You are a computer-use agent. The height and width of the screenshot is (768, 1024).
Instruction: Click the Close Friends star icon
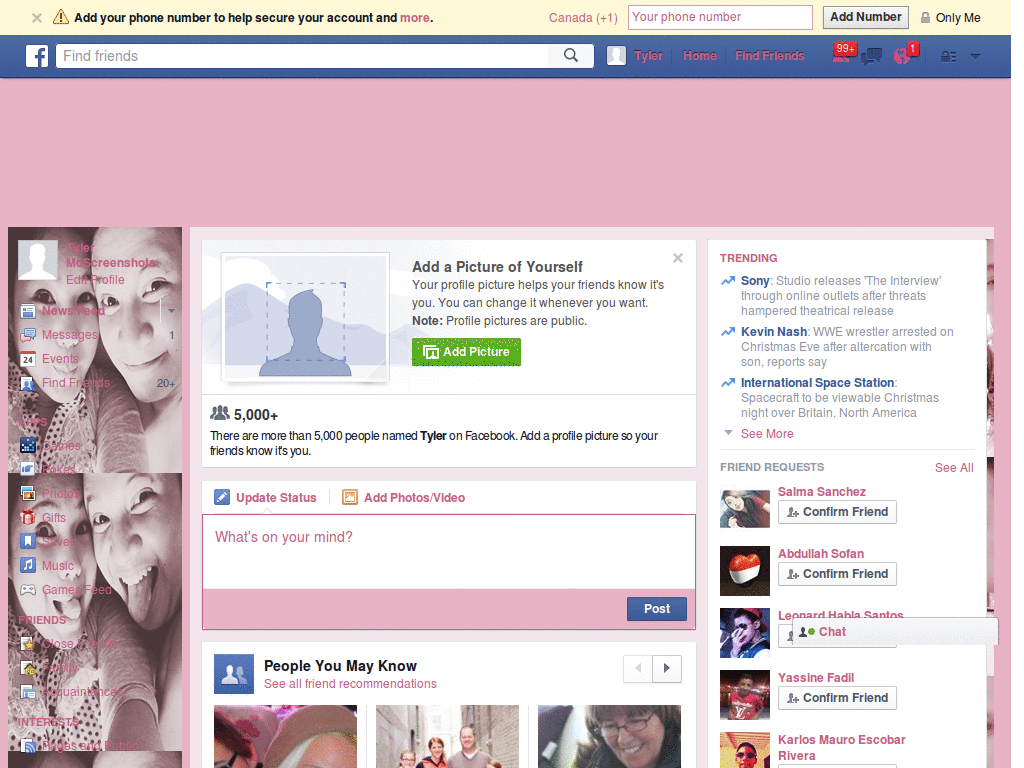(x=28, y=644)
